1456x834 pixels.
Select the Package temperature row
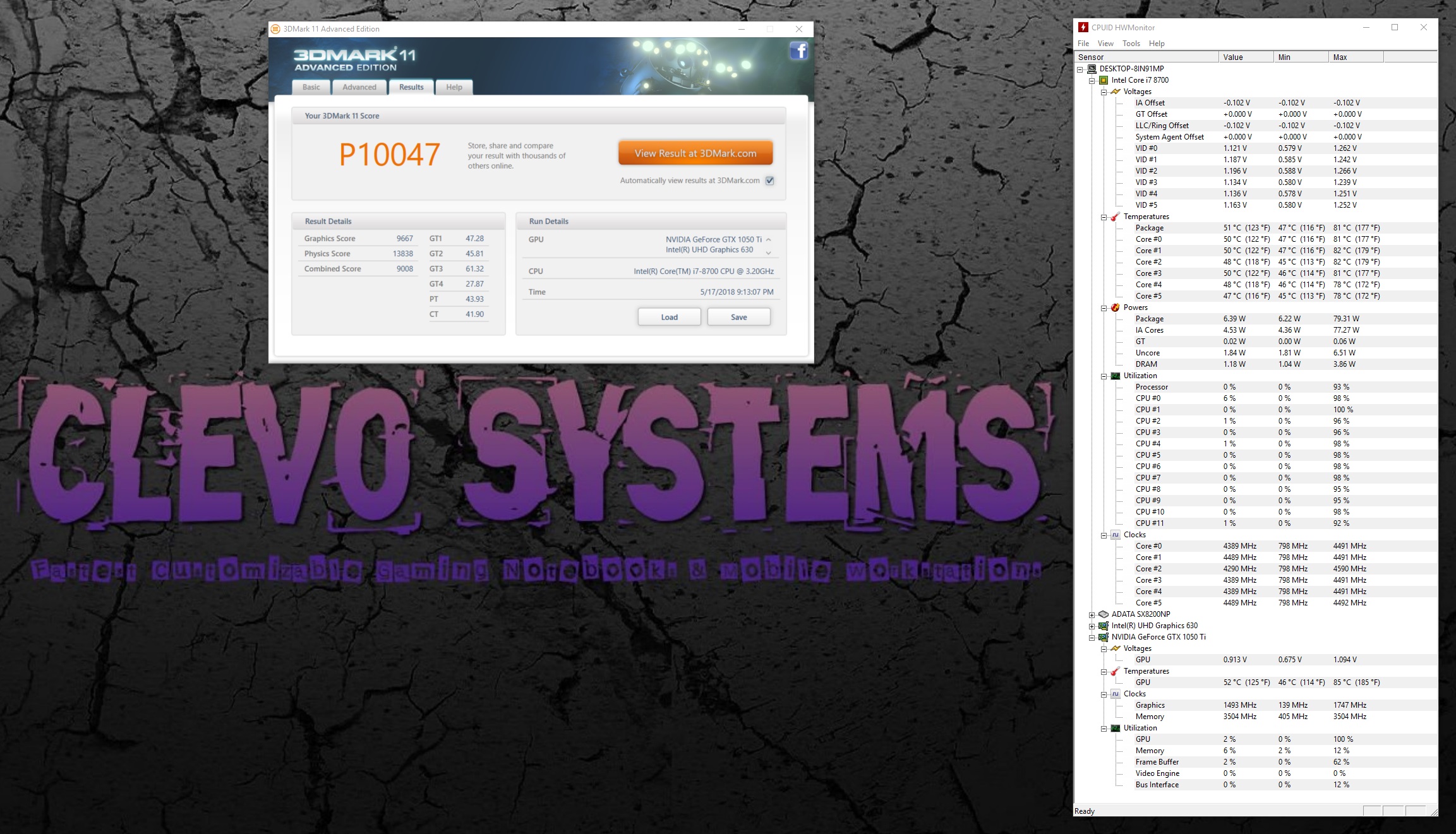1257,228
